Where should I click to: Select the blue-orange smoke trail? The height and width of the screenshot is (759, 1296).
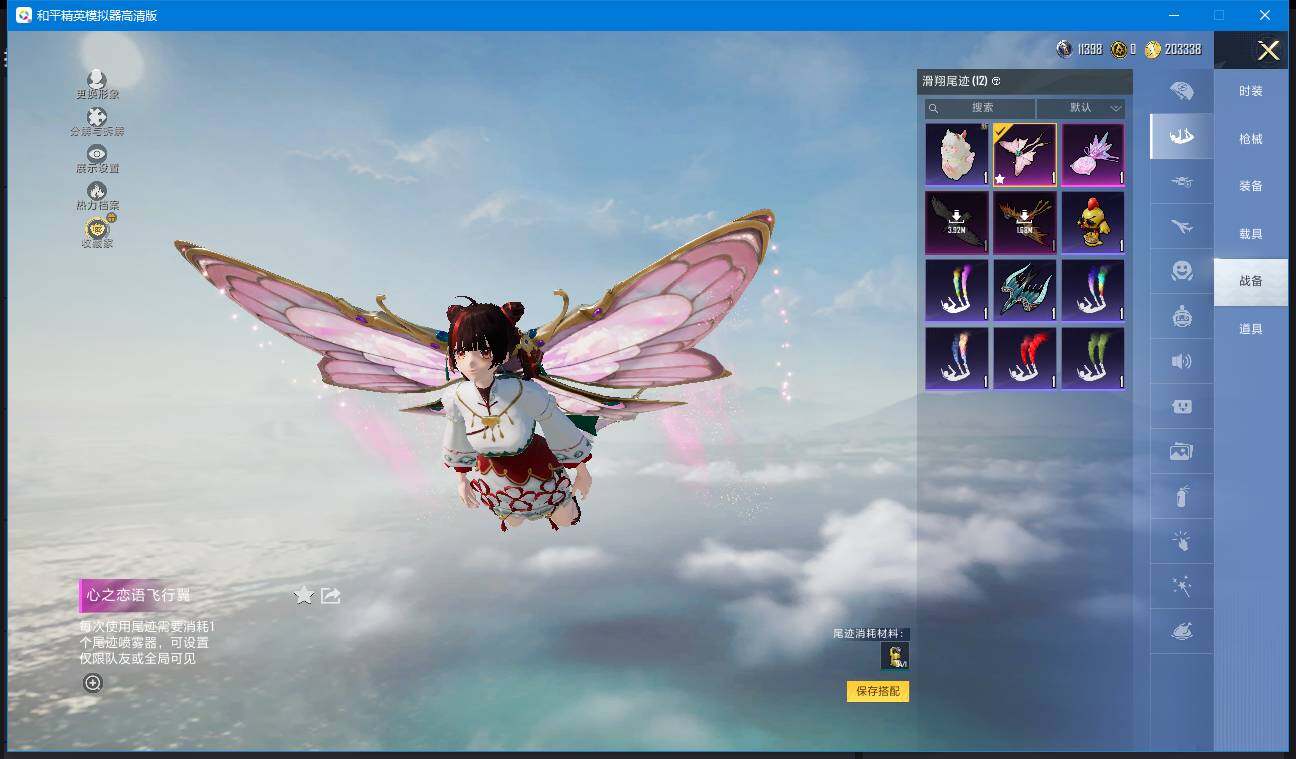click(957, 359)
